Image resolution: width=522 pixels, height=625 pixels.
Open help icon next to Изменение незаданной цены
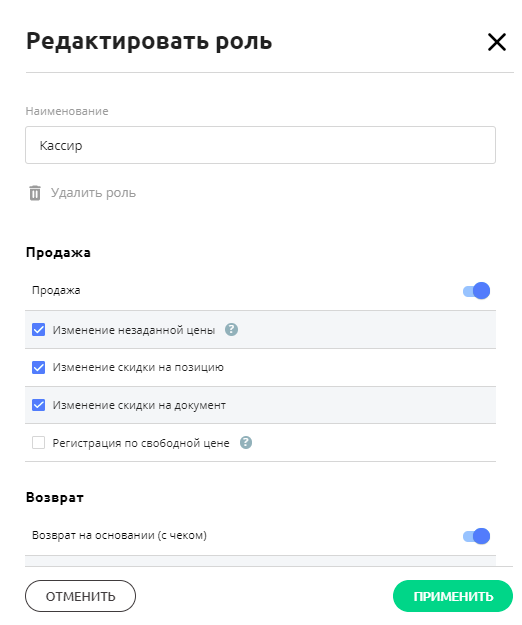pyautogui.click(x=231, y=330)
